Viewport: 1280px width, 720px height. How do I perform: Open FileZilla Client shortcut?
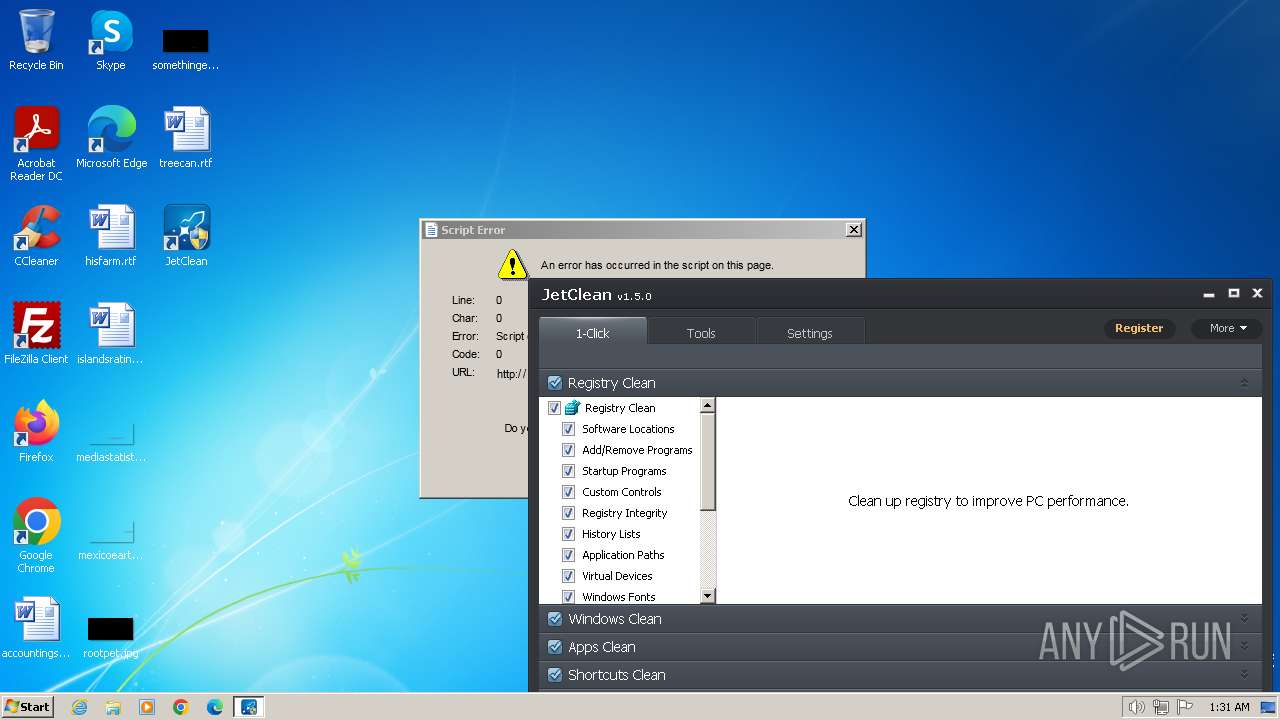tap(36, 334)
